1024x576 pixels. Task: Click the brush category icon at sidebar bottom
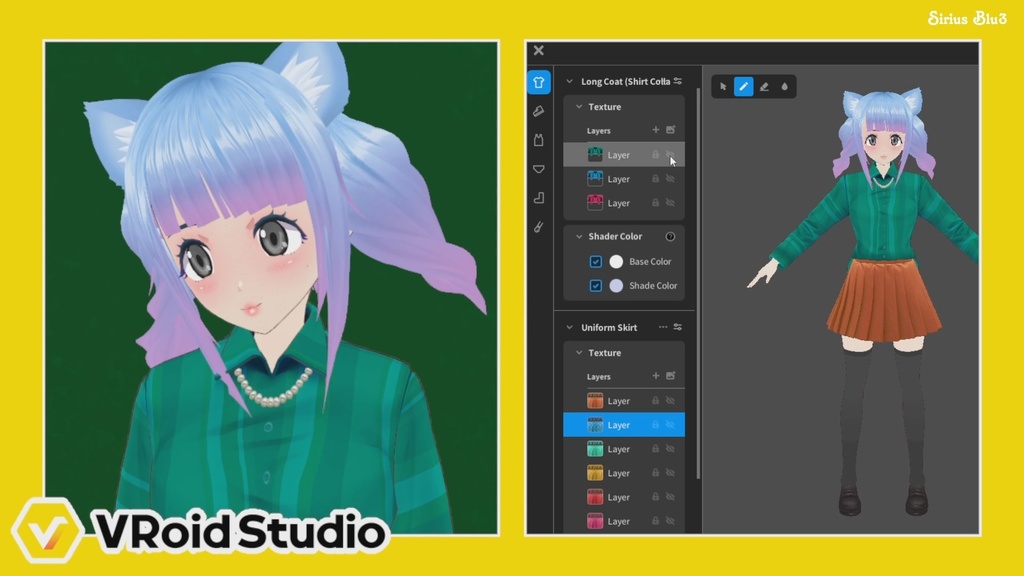(538, 227)
